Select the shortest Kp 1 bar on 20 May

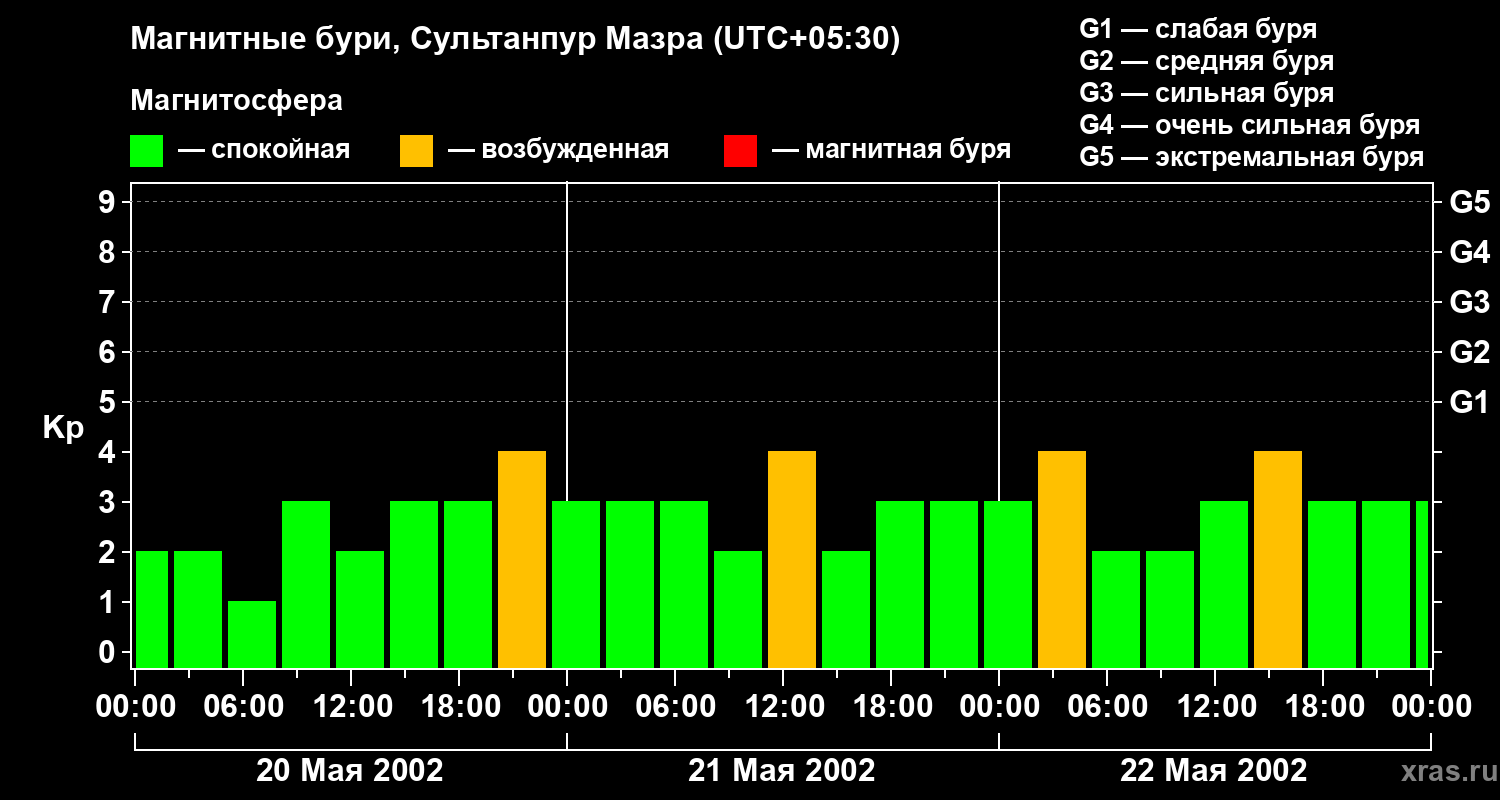tap(252, 634)
